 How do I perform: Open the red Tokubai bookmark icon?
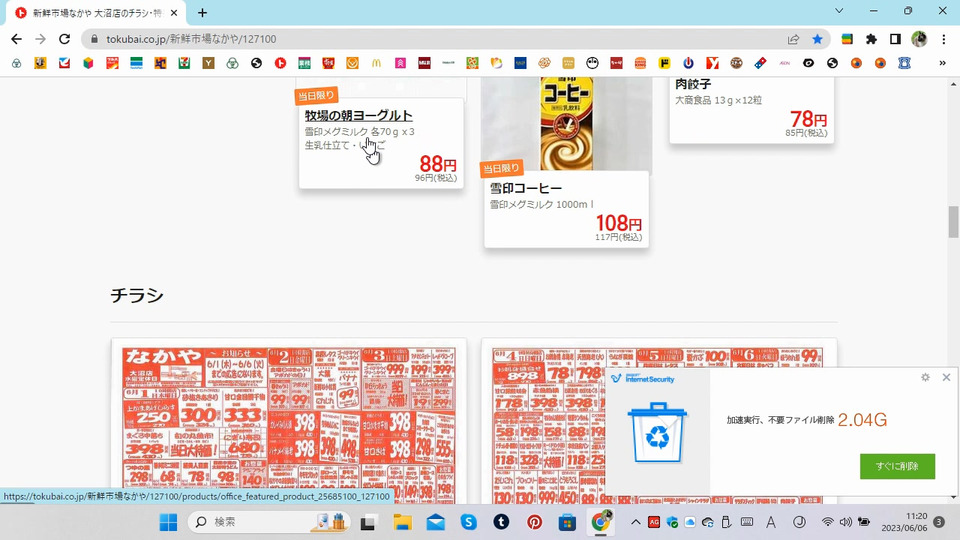point(280,63)
